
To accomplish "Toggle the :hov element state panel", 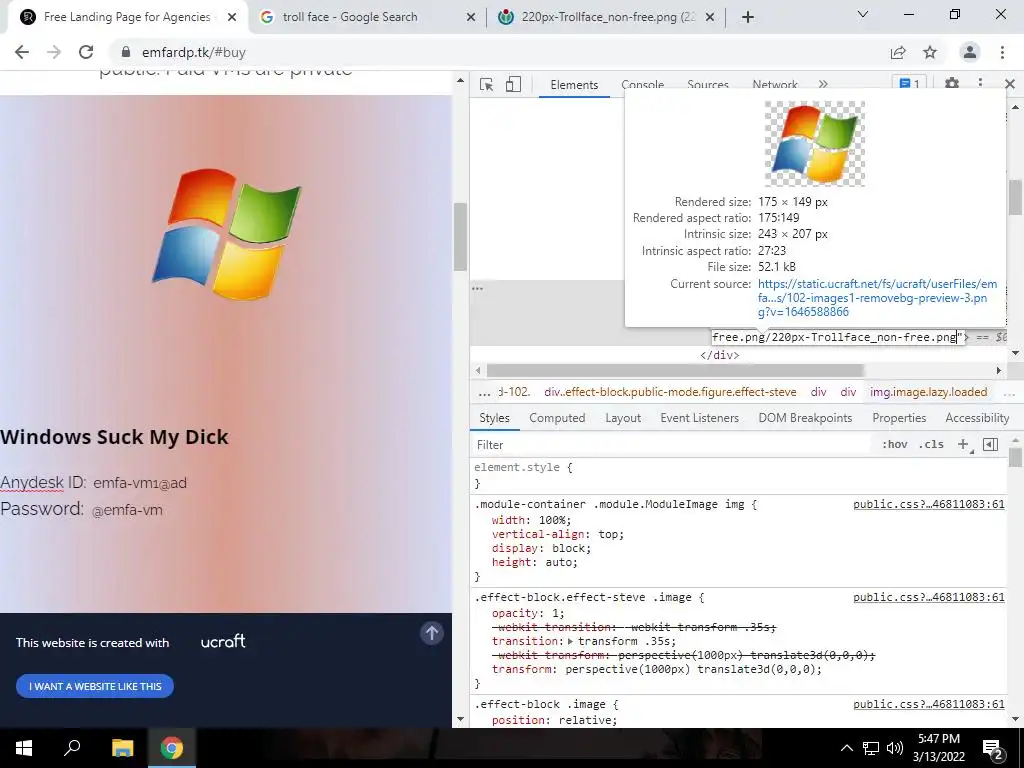I will pos(894,445).
